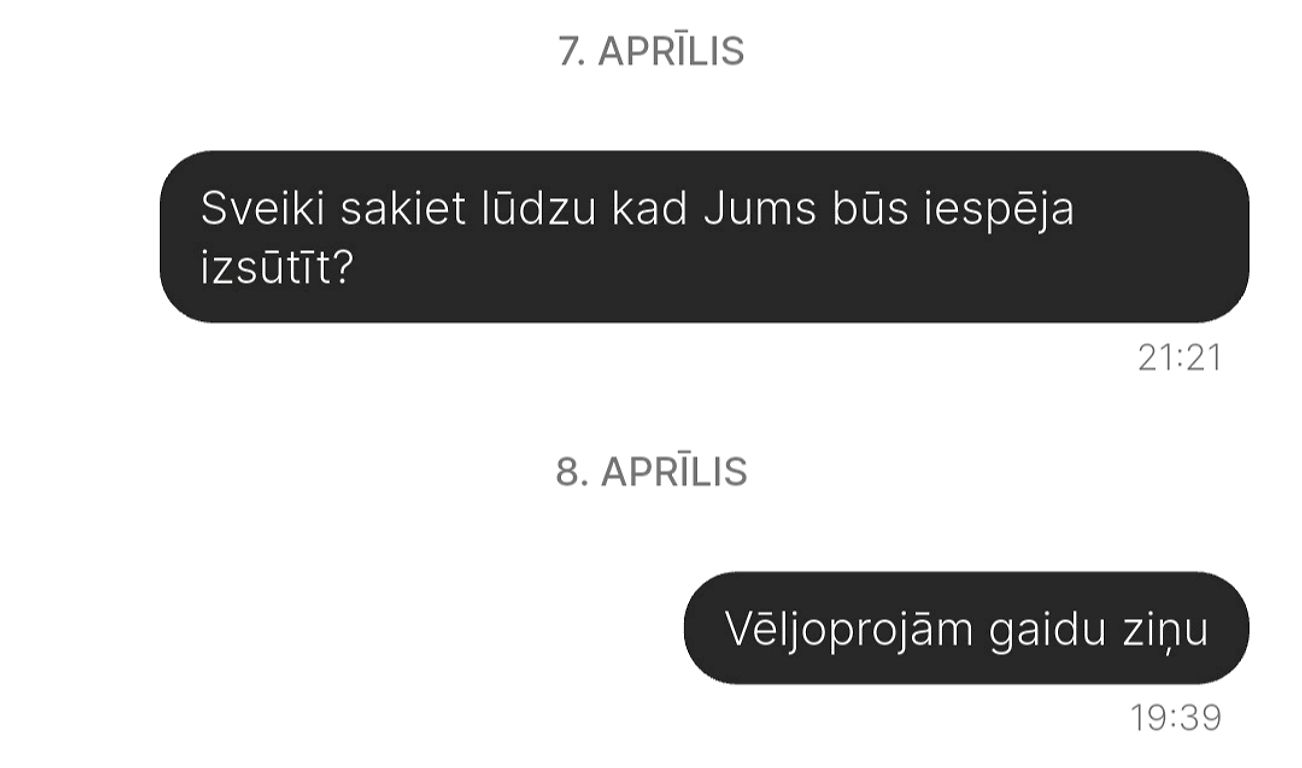
Task: Select the message beginning "Sveiki sakiet lūdzu"
Action: click(704, 237)
